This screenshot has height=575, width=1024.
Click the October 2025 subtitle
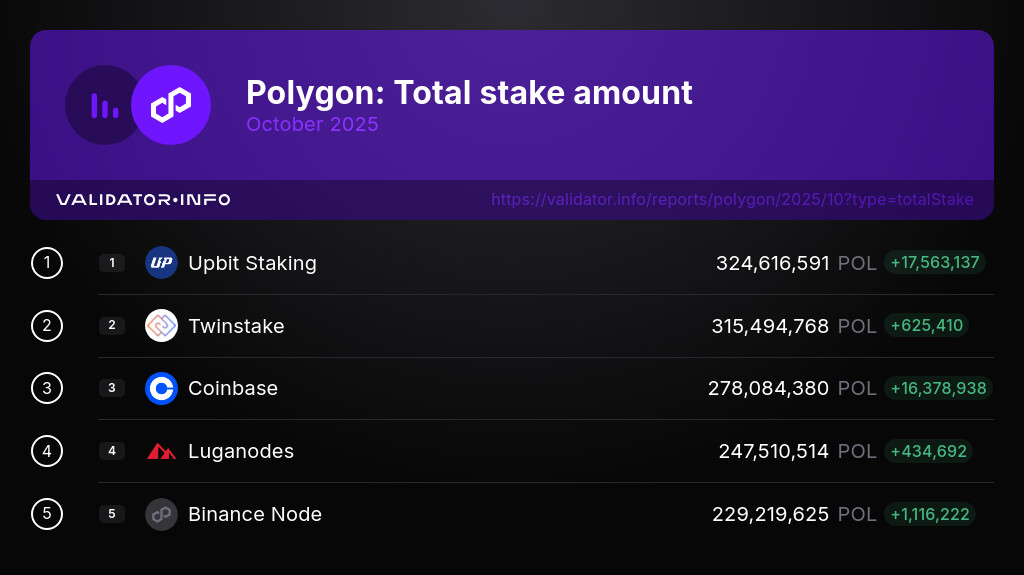pos(312,124)
